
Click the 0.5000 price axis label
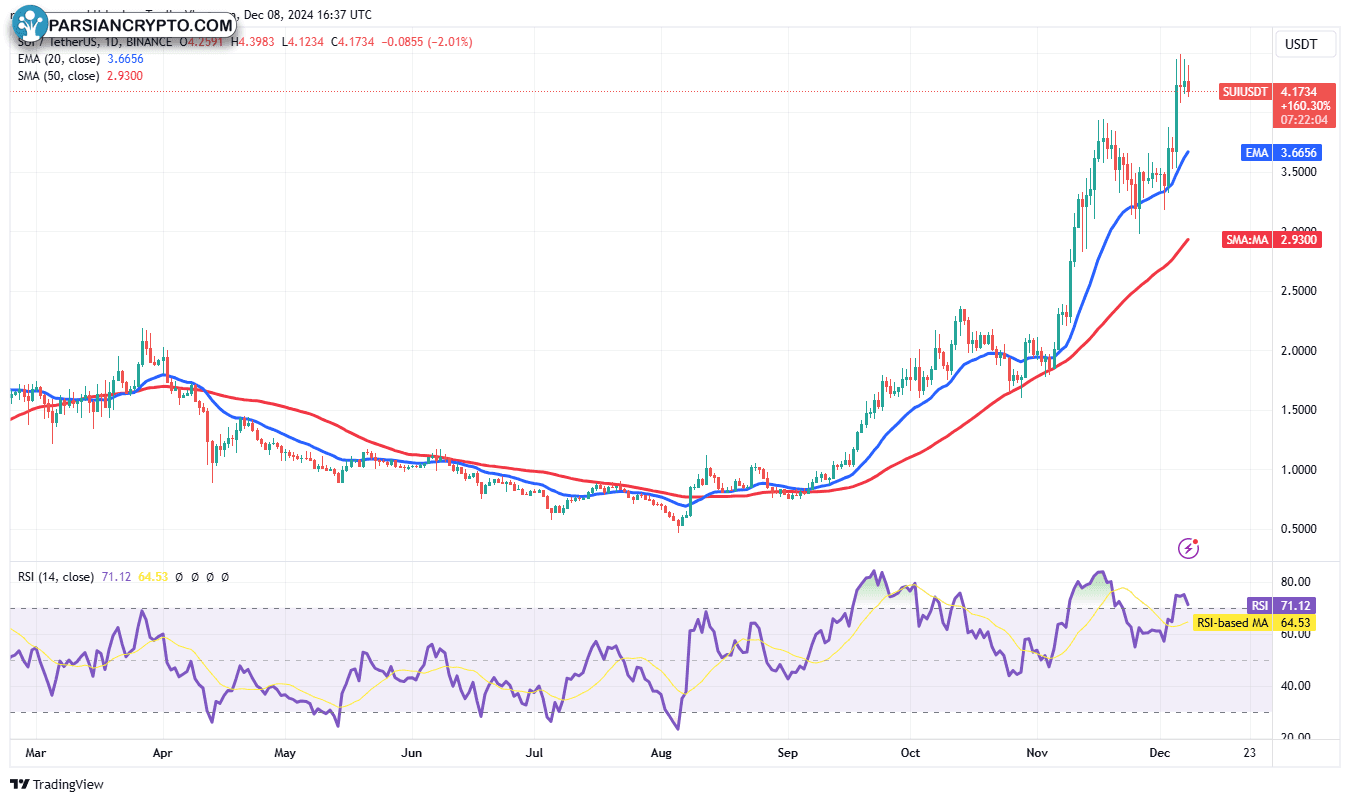click(x=1300, y=529)
